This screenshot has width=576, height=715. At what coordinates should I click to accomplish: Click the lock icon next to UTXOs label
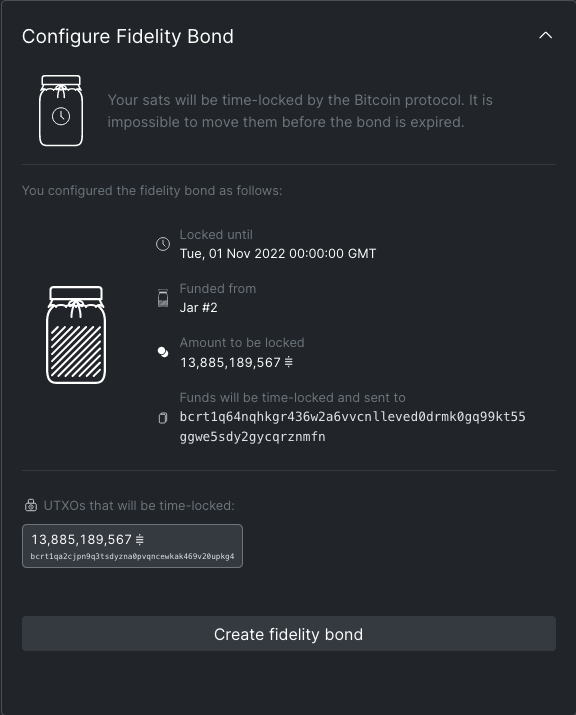[x=31, y=505]
